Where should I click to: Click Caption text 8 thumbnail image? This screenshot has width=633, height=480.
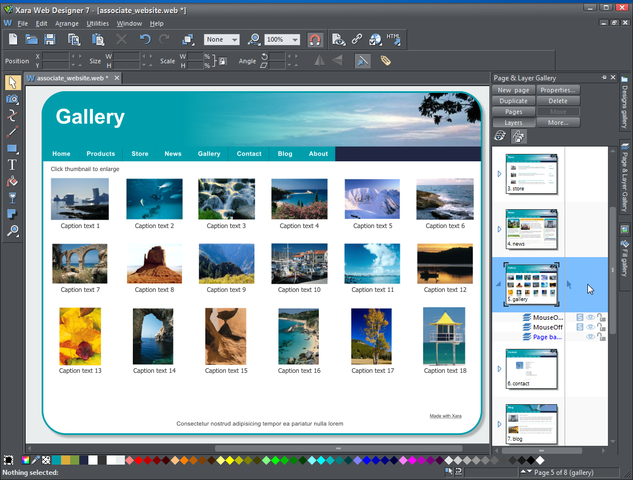[x=154, y=264]
